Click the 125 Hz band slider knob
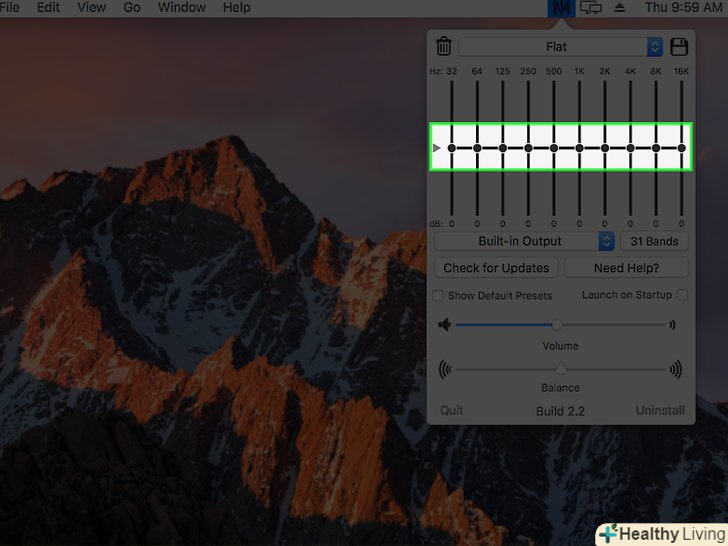728x546 pixels. pos(503,148)
